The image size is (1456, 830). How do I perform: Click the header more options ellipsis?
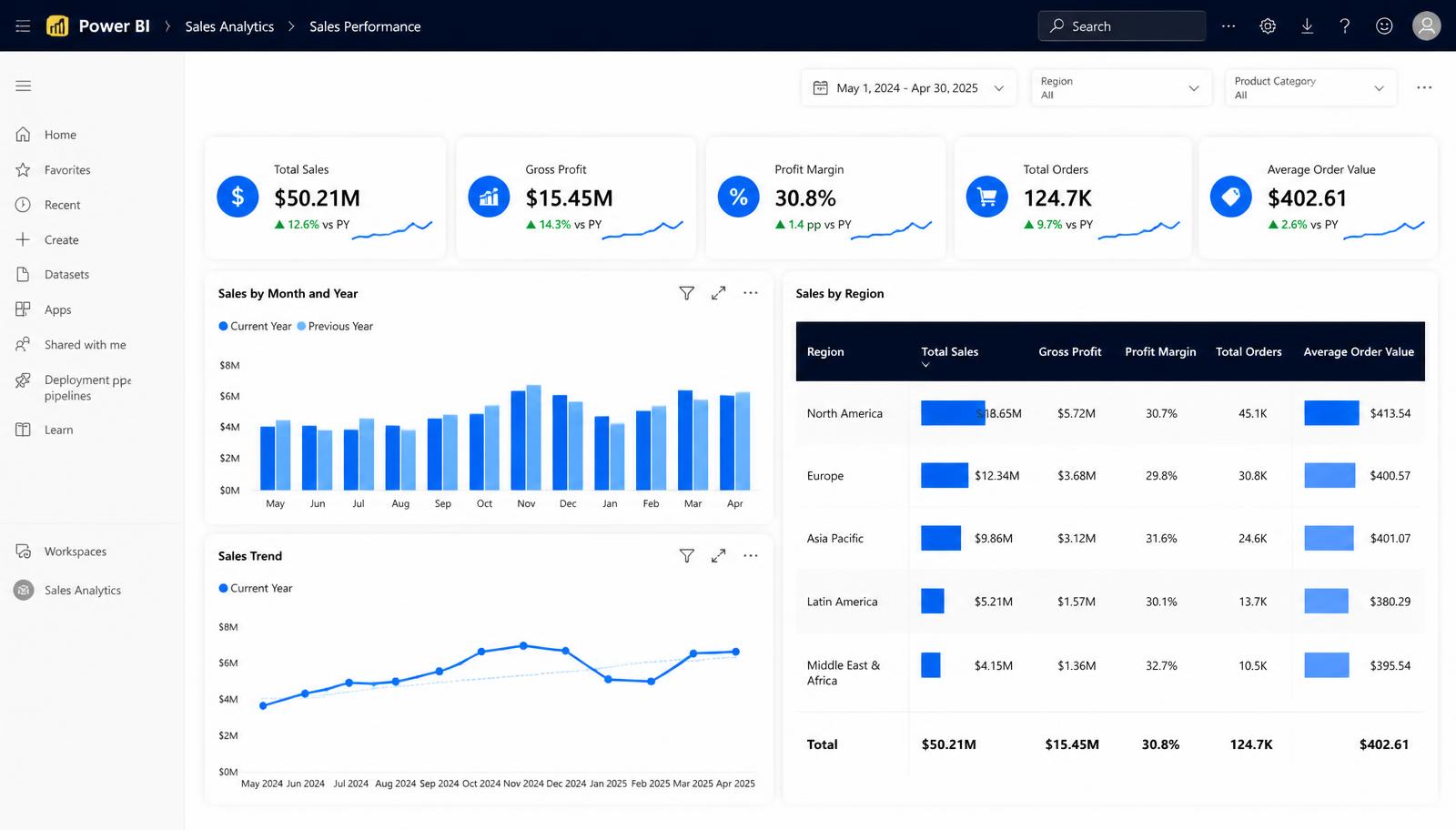click(1228, 26)
